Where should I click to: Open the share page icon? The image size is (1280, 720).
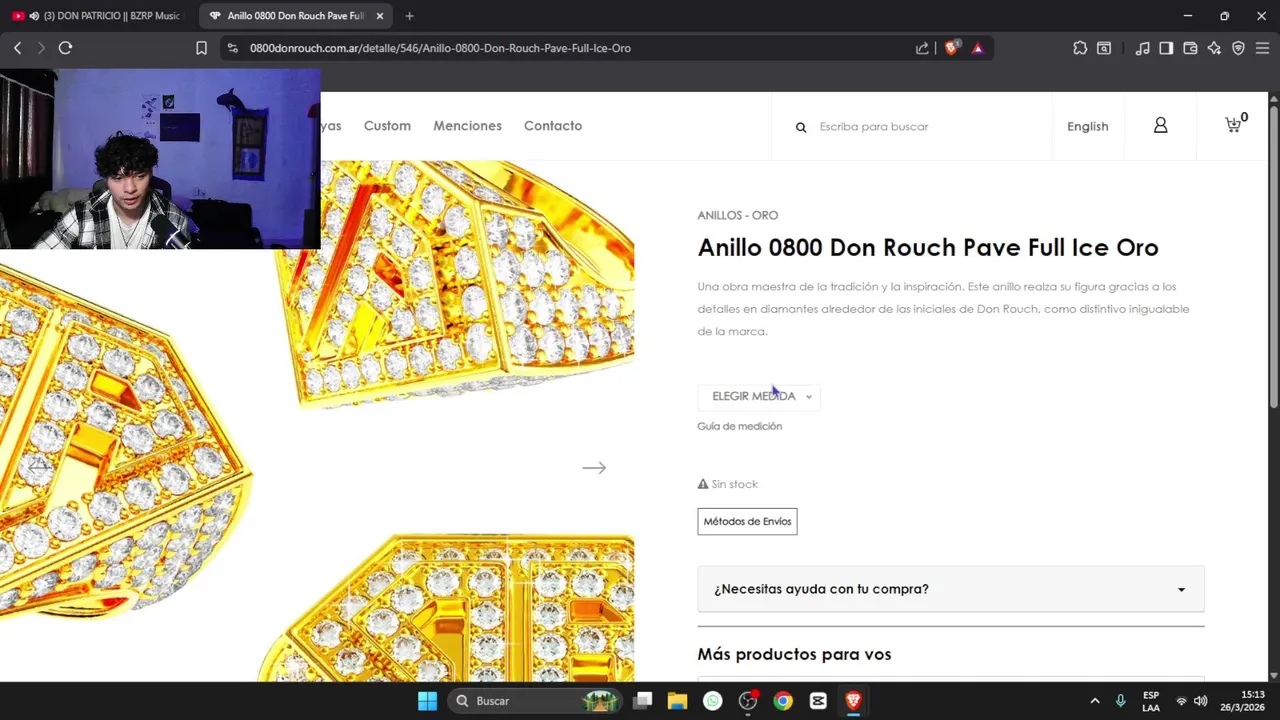(922, 48)
